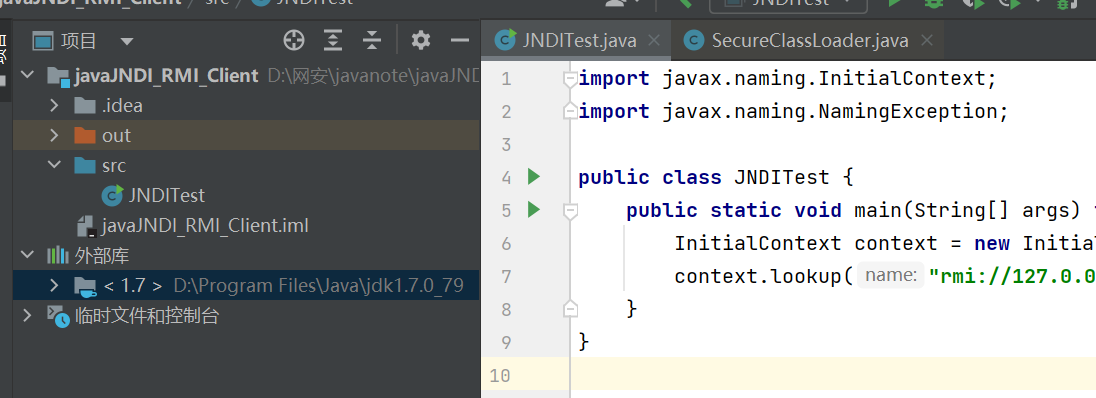The width and height of the screenshot is (1096, 398).
Task: Collapse the 外部库 node arrow
Action: point(27,255)
